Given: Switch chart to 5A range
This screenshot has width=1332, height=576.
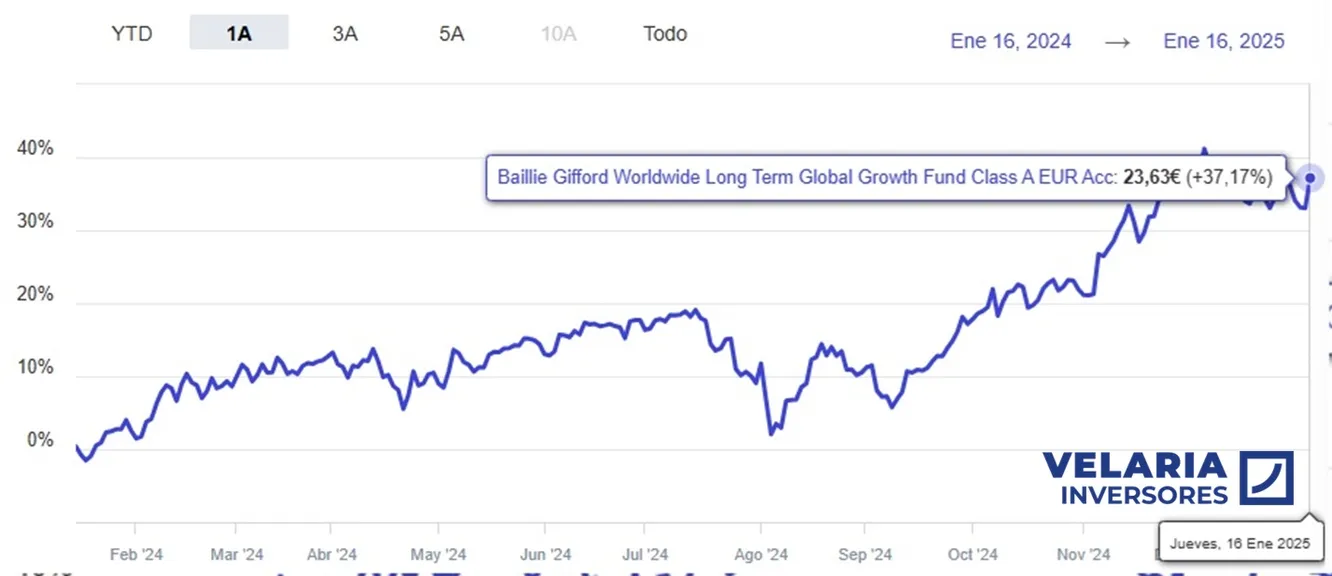Looking at the screenshot, I should (x=452, y=33).
